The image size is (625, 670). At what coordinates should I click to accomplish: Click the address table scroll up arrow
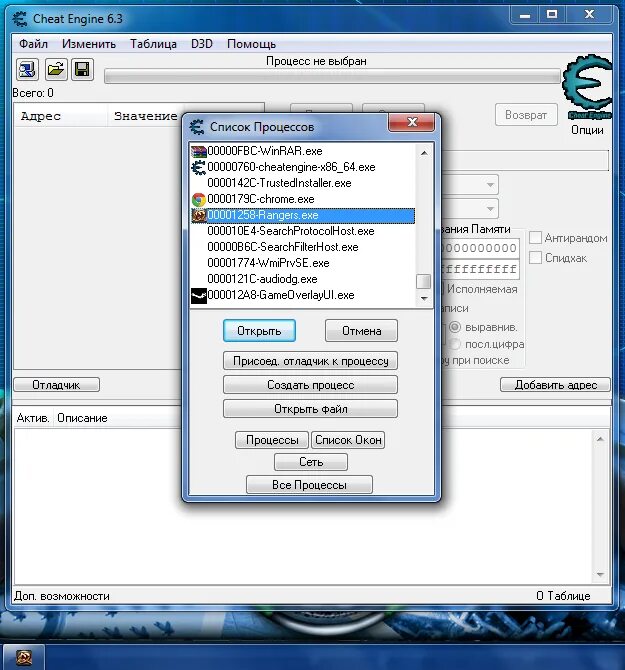tap(600, 439)
